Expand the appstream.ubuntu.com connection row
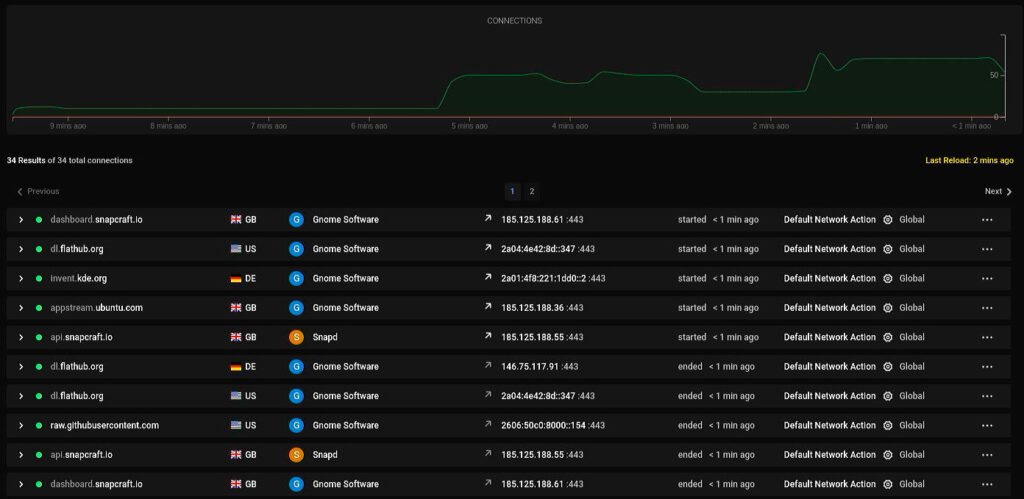The height and width of the screenshot is (499, 1024). pos(20,308)
